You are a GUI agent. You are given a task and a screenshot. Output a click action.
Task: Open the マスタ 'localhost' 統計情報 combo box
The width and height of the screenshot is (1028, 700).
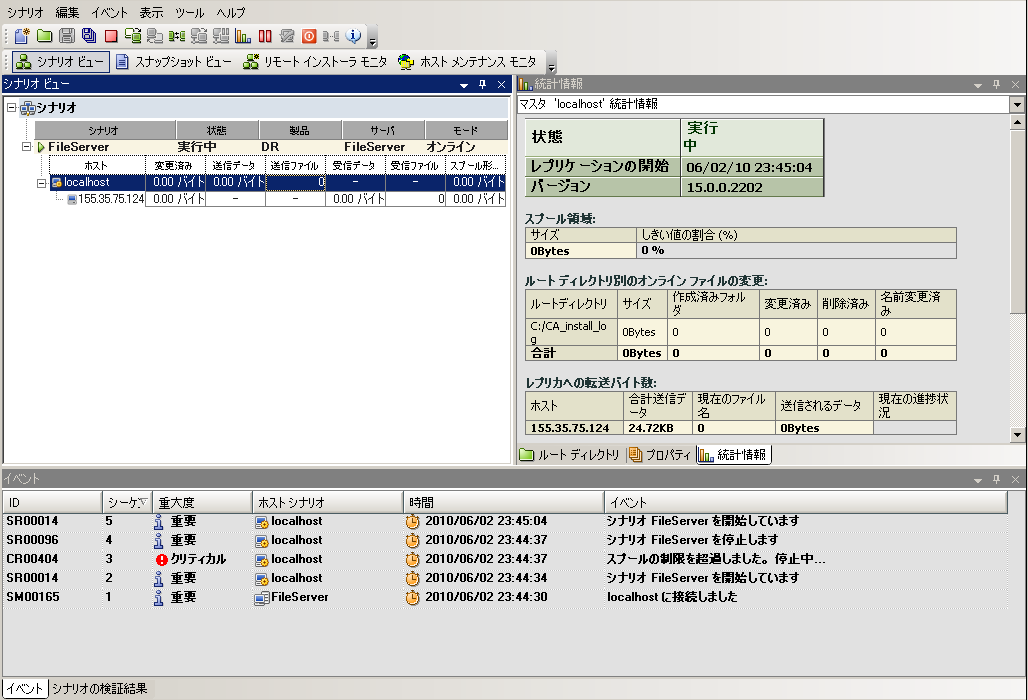point(770,104)
